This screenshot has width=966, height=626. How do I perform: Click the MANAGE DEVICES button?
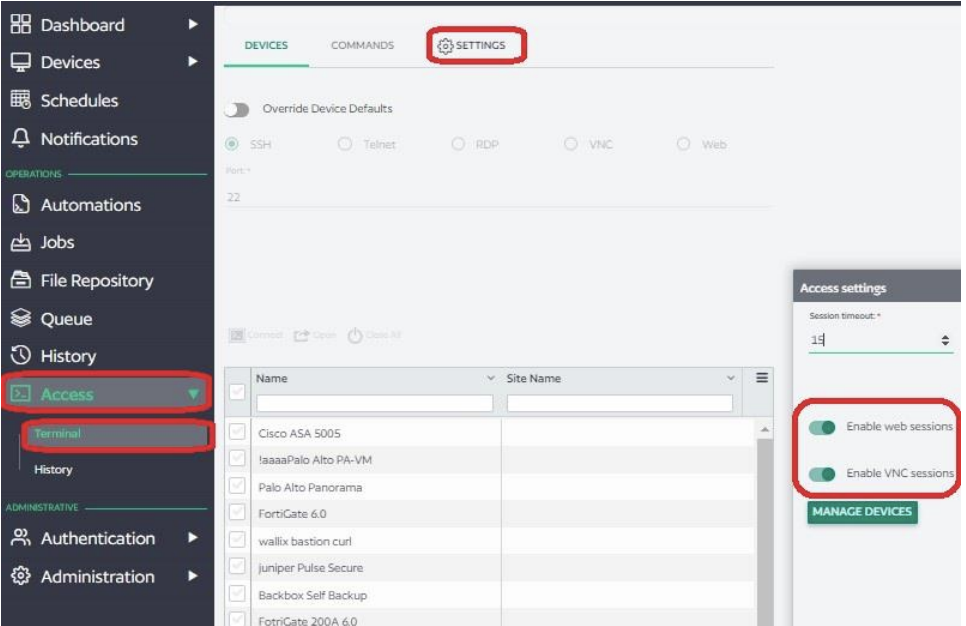tap(864, 513)
